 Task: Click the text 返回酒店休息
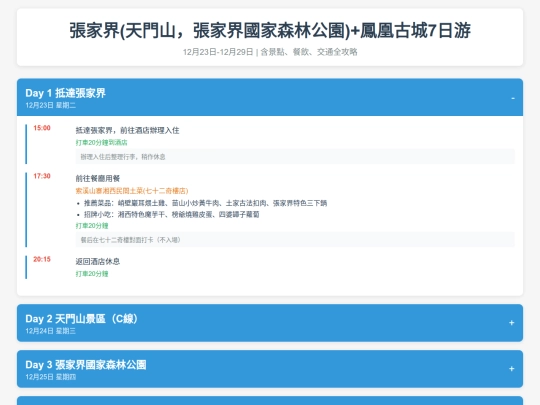coord(98,261)
